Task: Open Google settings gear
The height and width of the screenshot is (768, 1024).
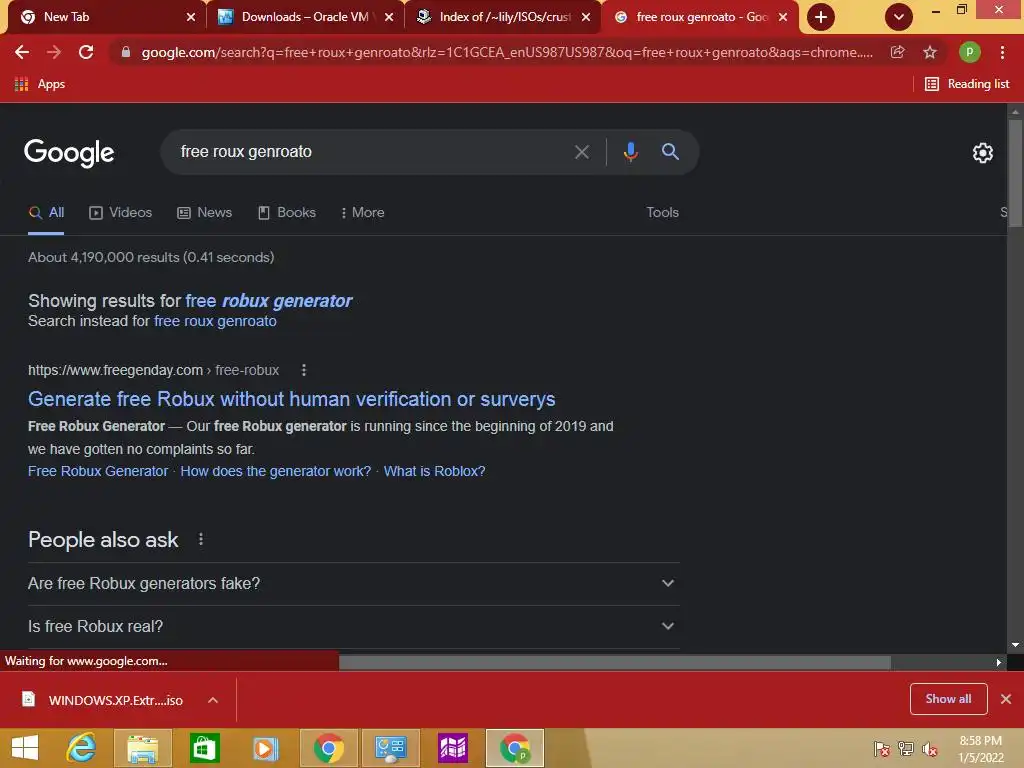Action: coord(982,153)
